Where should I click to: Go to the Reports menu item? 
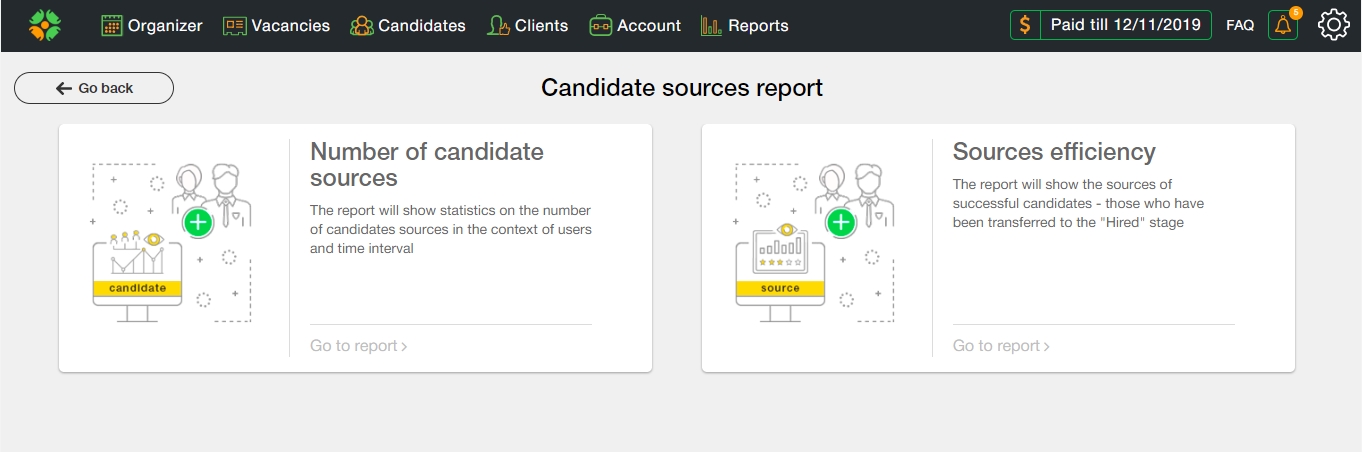coord(758,26)
